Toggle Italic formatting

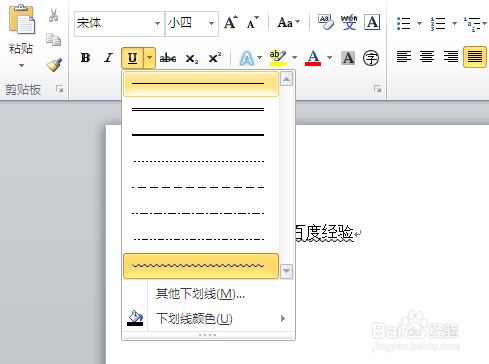(108, 58)
